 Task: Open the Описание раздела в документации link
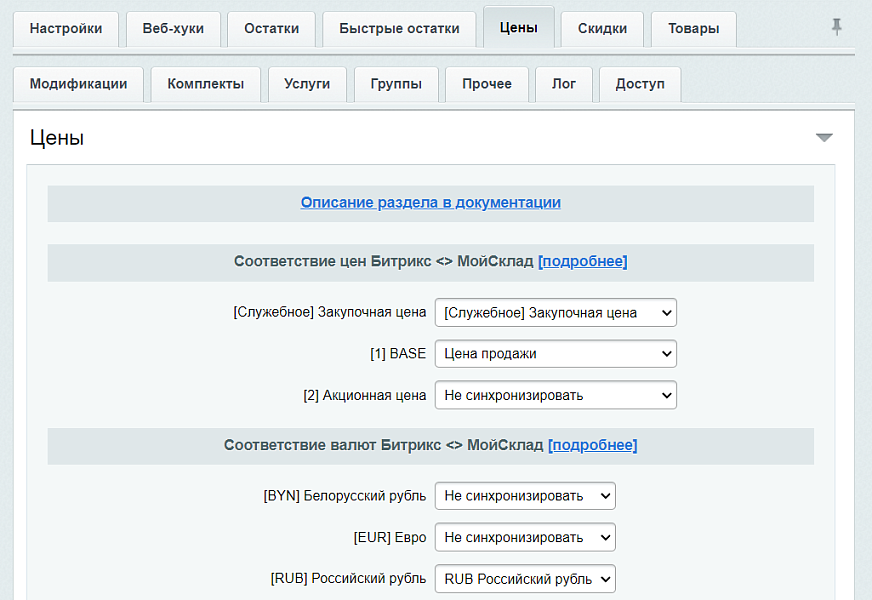430,203
